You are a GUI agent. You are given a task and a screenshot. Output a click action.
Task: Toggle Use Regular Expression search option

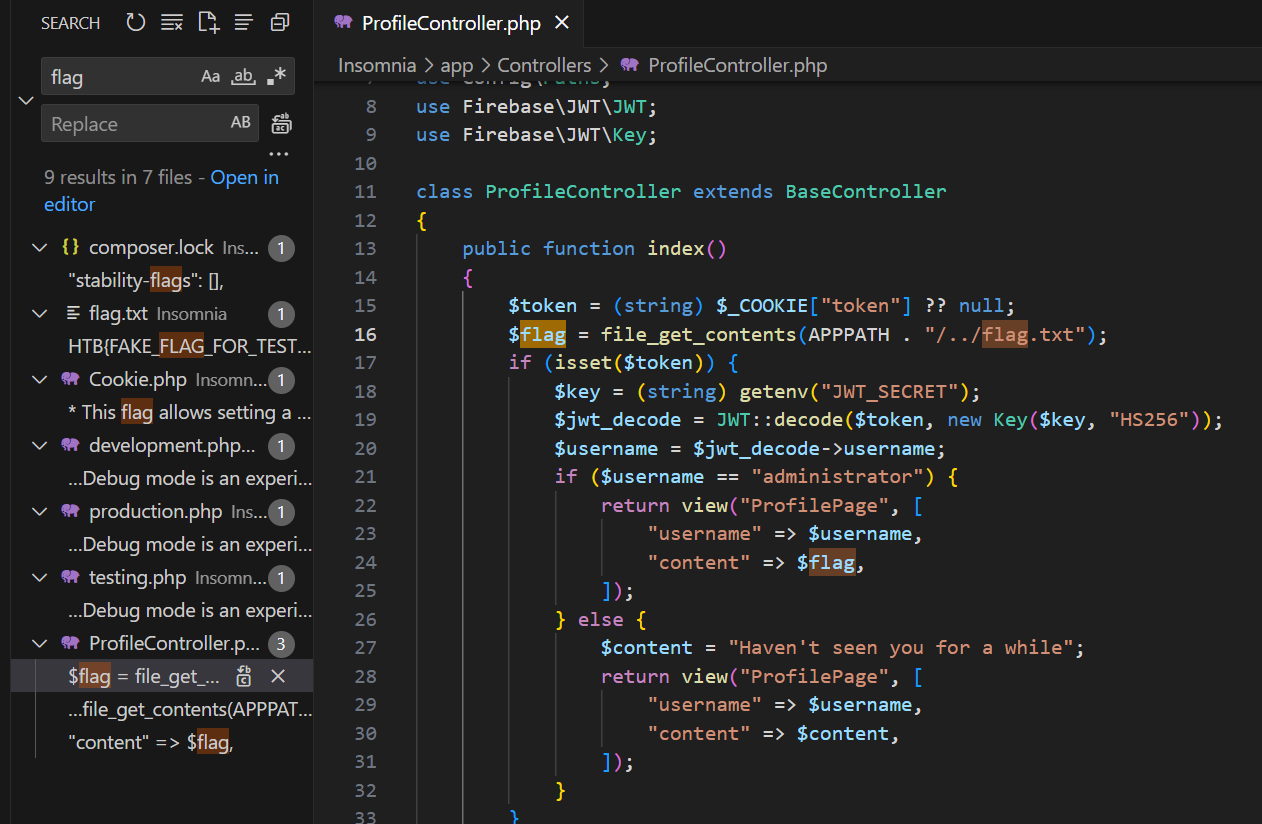[276, 77]
